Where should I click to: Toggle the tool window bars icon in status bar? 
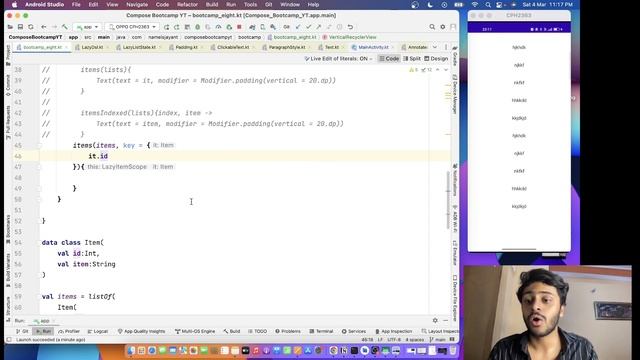[9, 340]
